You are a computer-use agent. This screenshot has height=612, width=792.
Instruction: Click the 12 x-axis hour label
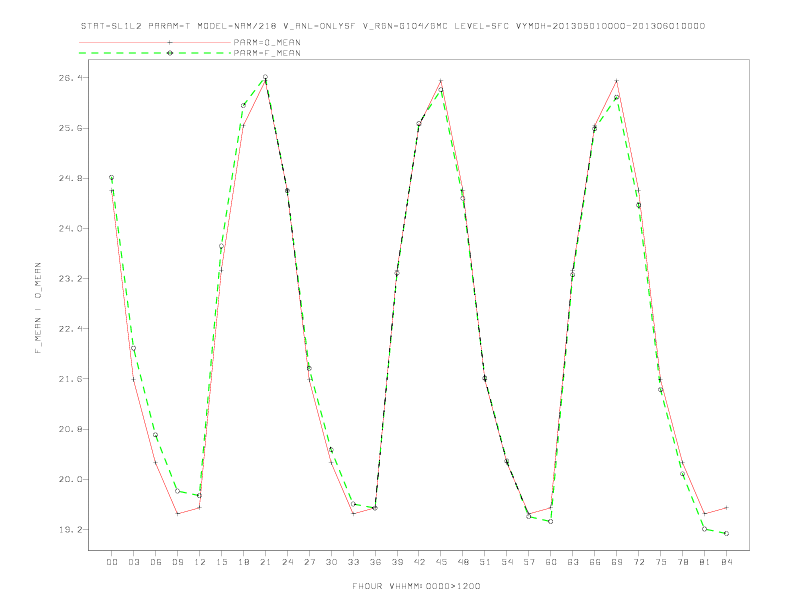[200, 562]
